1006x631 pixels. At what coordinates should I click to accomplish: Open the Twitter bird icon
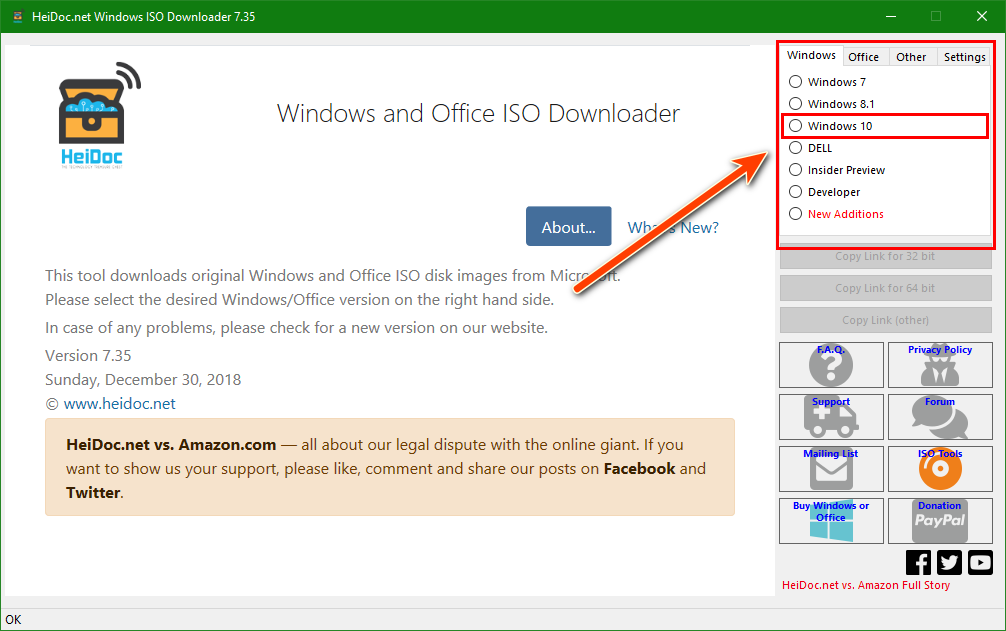(x=949, y=562)
